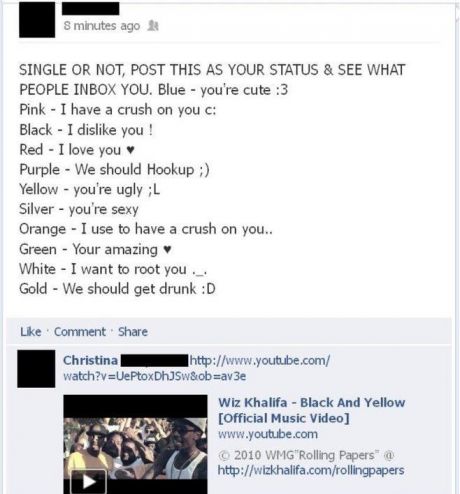Click the www.youtube.com source link
Image resolution: width=460 pixels, height=494 pixels.
click(x=268, y=434)
